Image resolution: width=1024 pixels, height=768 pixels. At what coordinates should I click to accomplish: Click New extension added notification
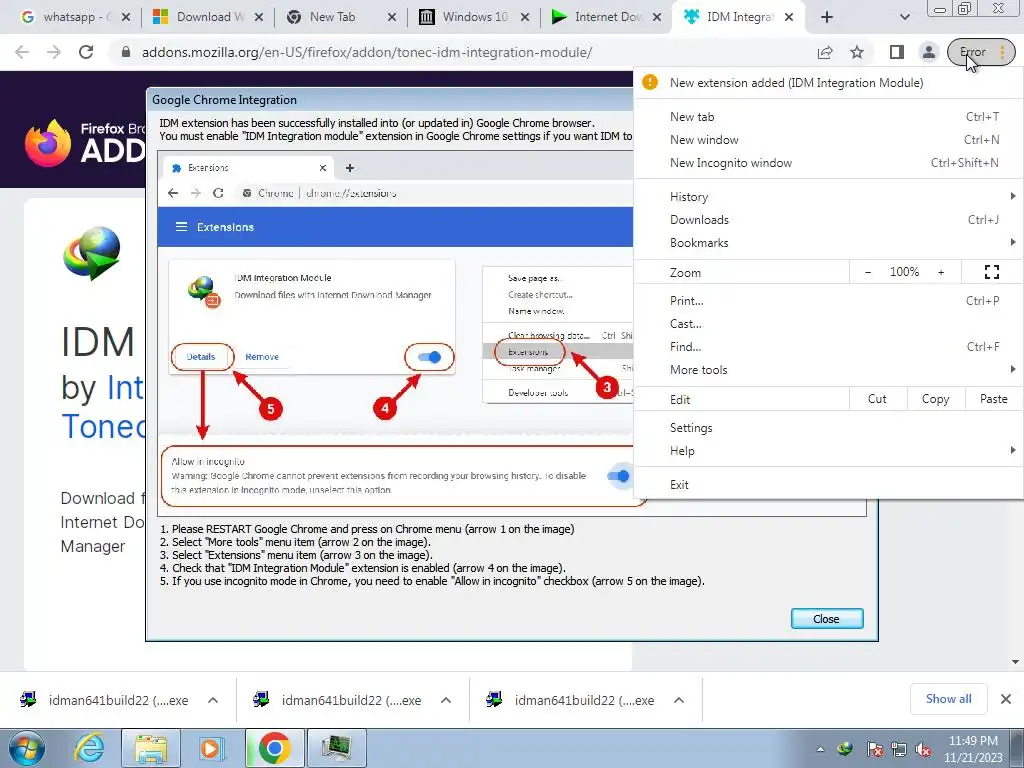(x=829, y=83)
